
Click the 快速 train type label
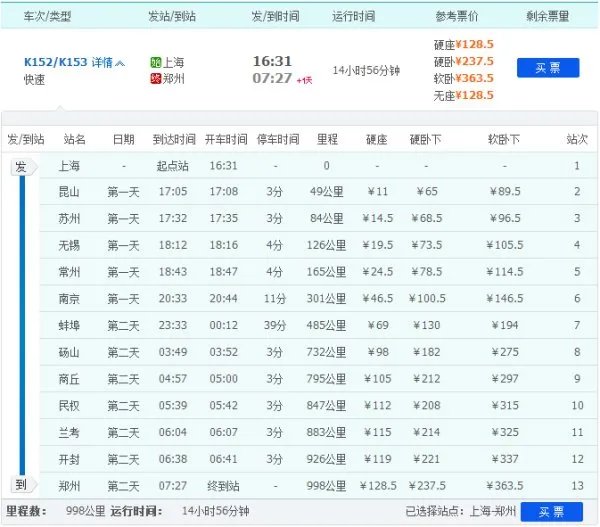point(34,80)
